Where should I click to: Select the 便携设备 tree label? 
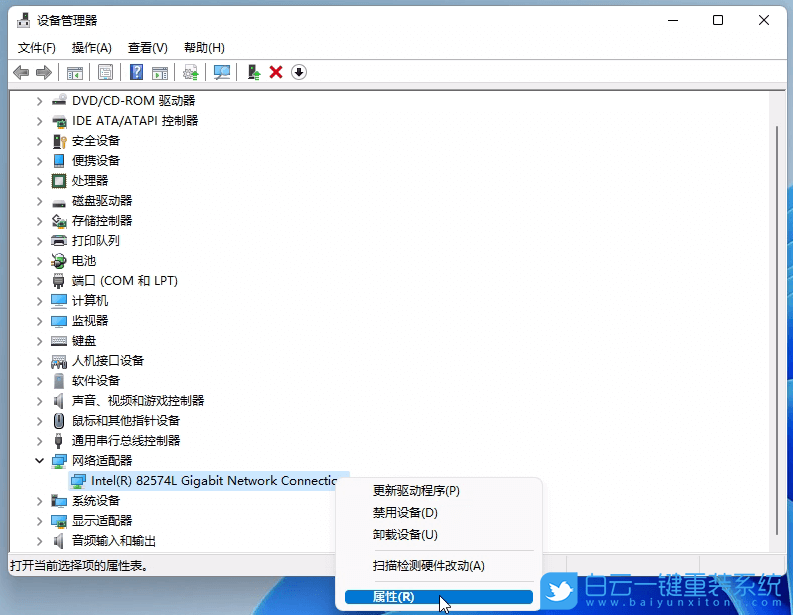(96, 161)
